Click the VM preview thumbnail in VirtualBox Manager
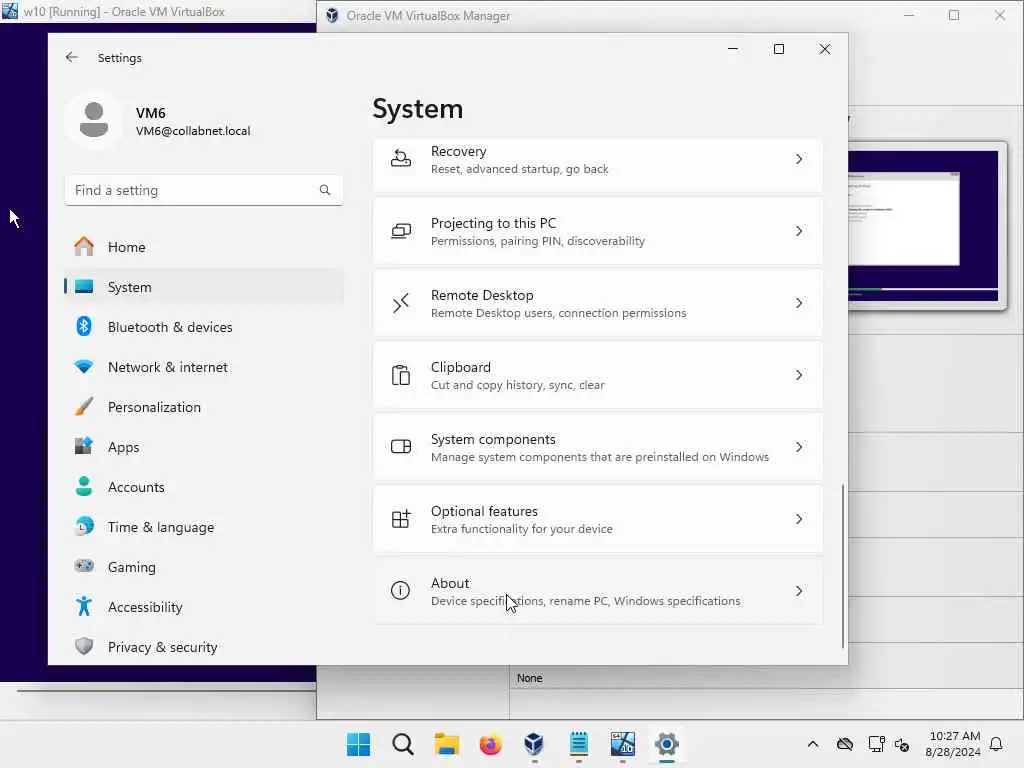This screenshot has height=768, width=1024. tap(927, 225)
